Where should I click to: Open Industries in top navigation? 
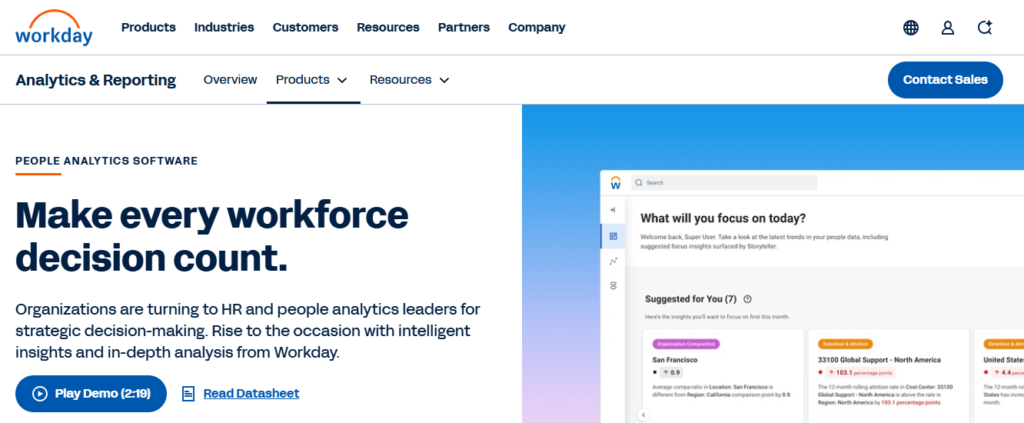point(224,27)
